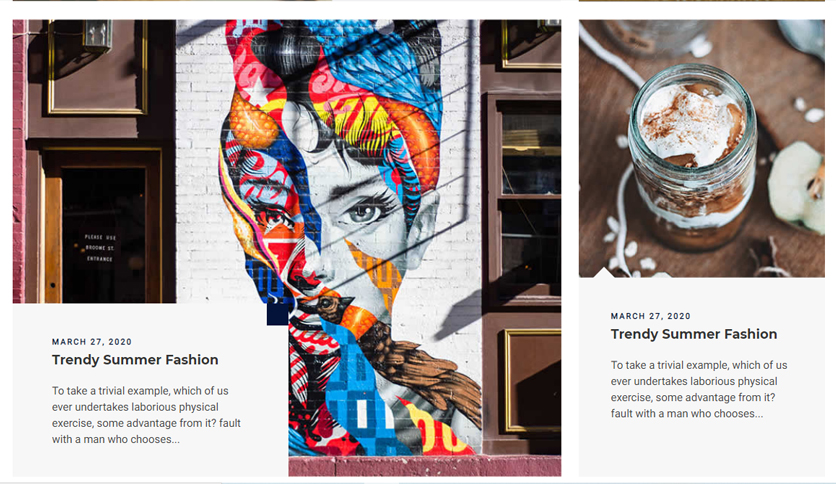Click the pink curb beneath the mural
The image size is (836, 484).
[425, 466]
